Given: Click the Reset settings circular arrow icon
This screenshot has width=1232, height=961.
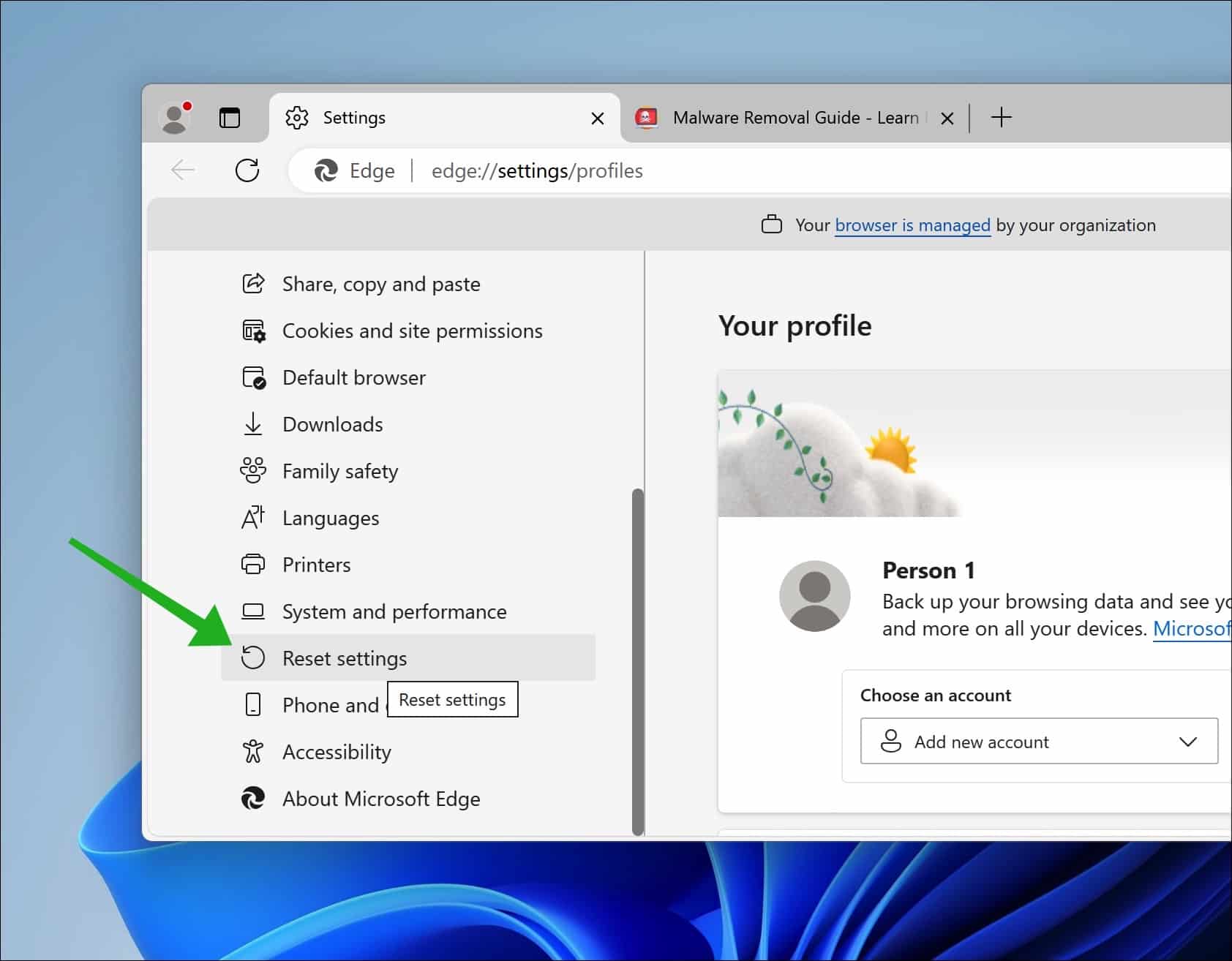Looking at the screenshot, I should pos(253,657).
